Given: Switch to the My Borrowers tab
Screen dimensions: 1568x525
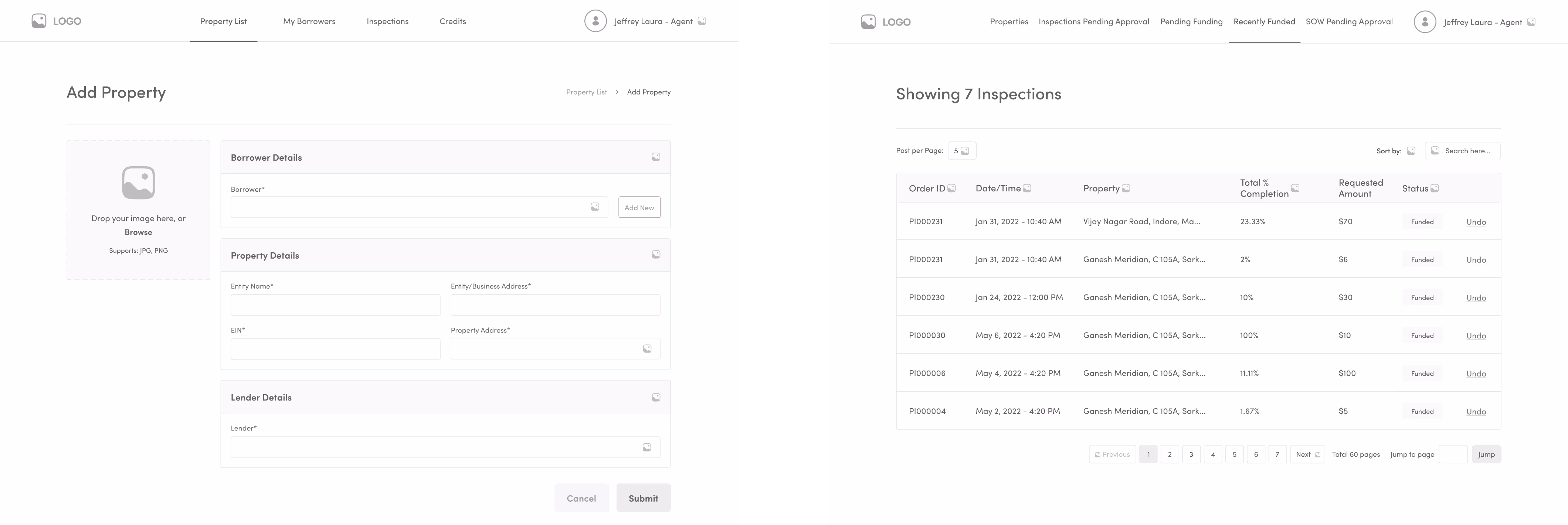Looking at the screenshot, I should tap(309, 21).
